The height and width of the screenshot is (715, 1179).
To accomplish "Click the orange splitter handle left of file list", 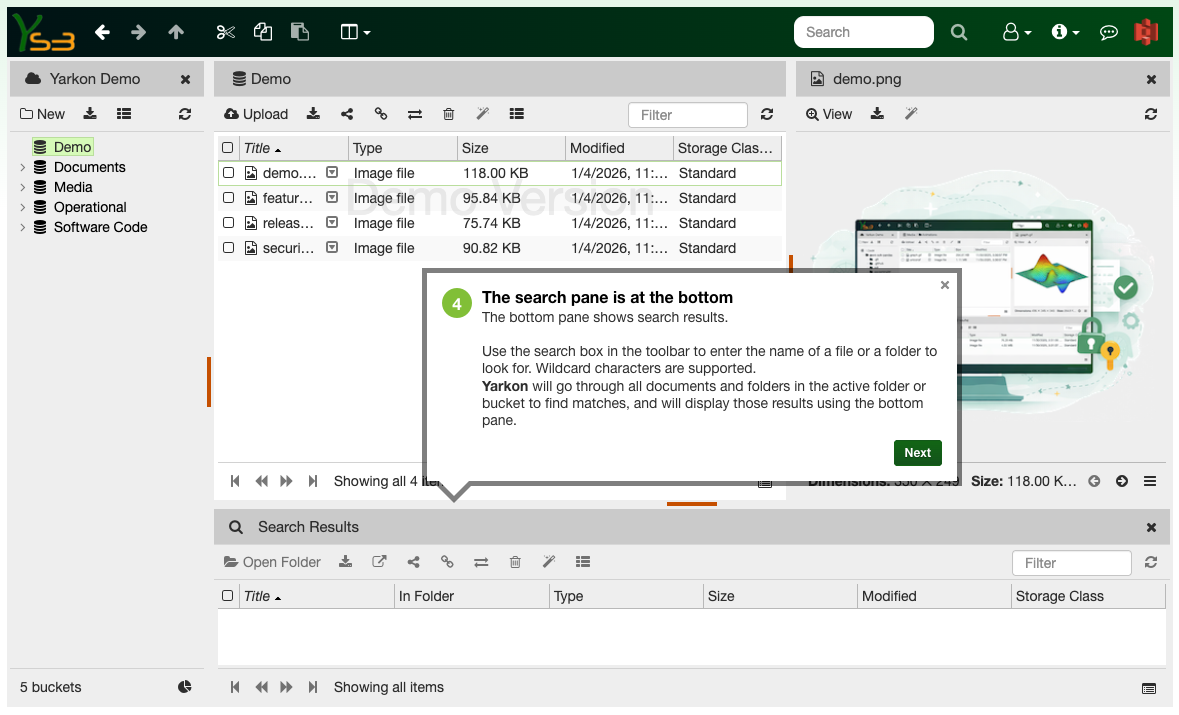I will [209, 382].
